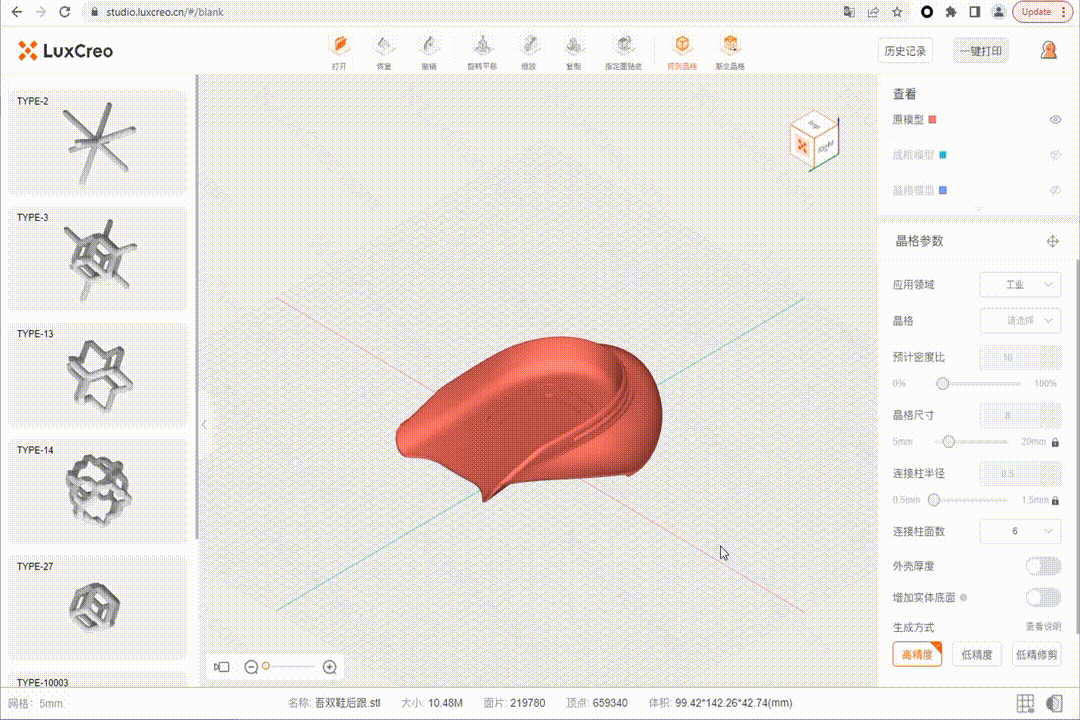Click the red shoe heel model in viewport

[x=529, y=417]
